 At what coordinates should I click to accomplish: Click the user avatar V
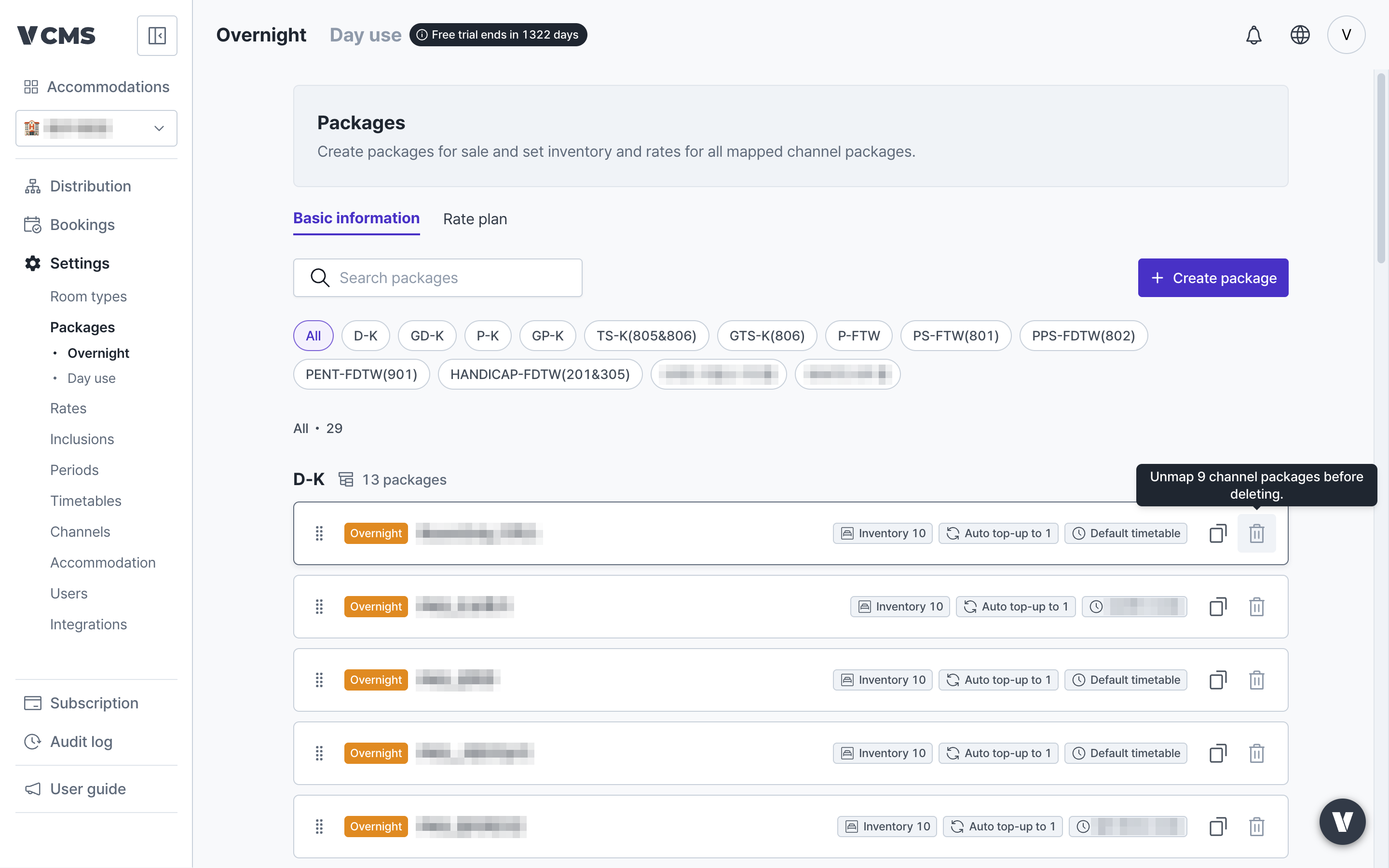1346,35
